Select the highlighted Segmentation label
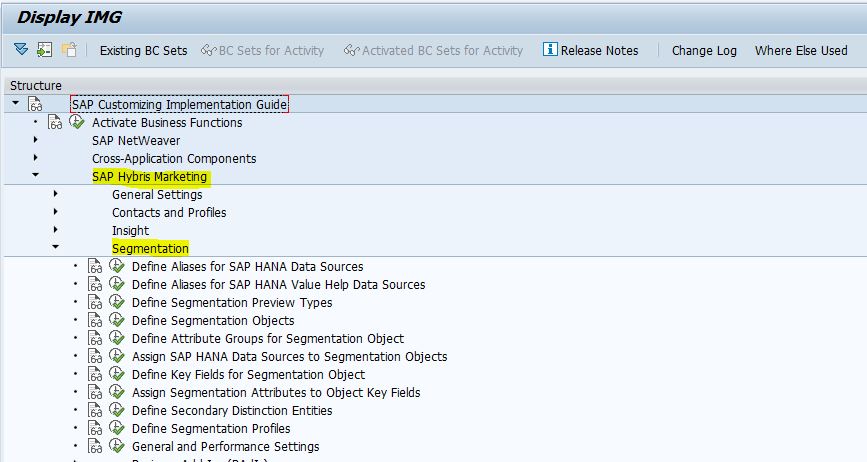The height and width of the screenshot is (462, 867). point(150,248)
